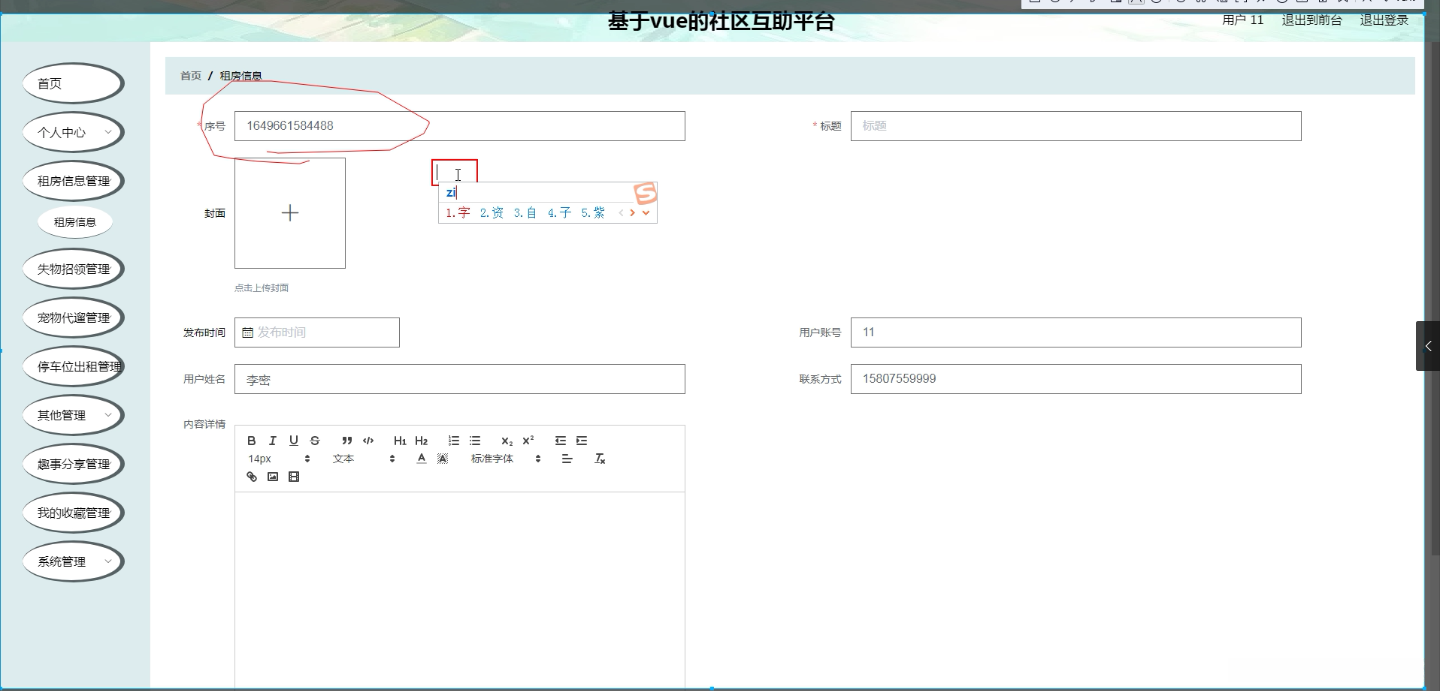Open the 发布时间 date picker field
Image resolution: width=1440 pixels, height=691 pixels.
coord(317,332)
